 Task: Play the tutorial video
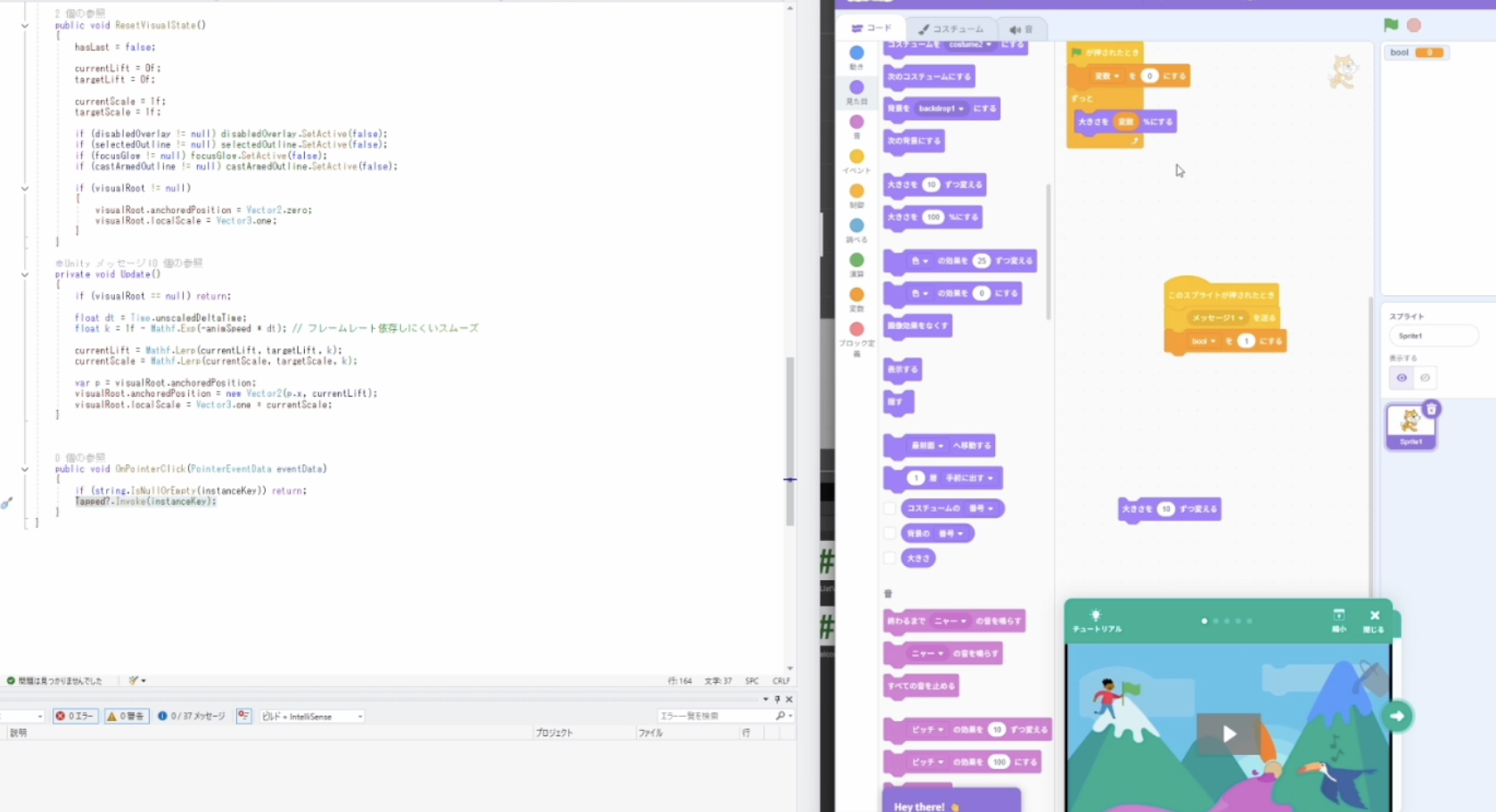tap(1229, 734)
